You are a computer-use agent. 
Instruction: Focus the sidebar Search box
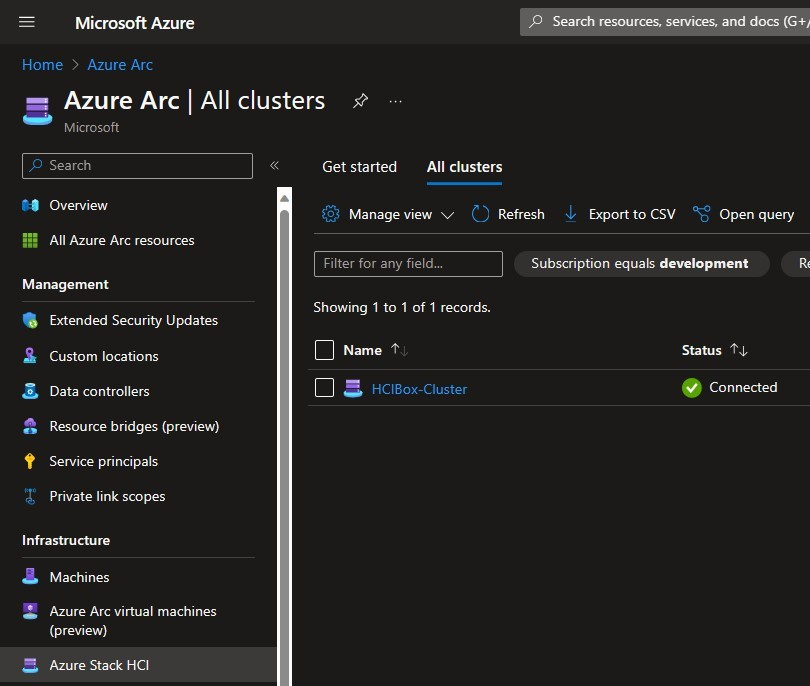[137, 166]
